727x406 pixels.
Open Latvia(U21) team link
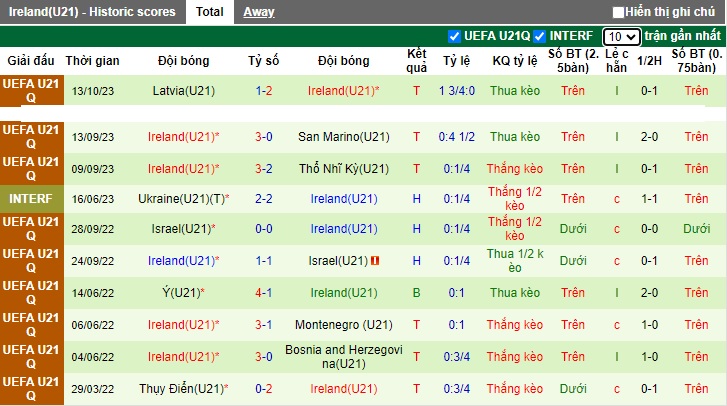pos(184,91)
